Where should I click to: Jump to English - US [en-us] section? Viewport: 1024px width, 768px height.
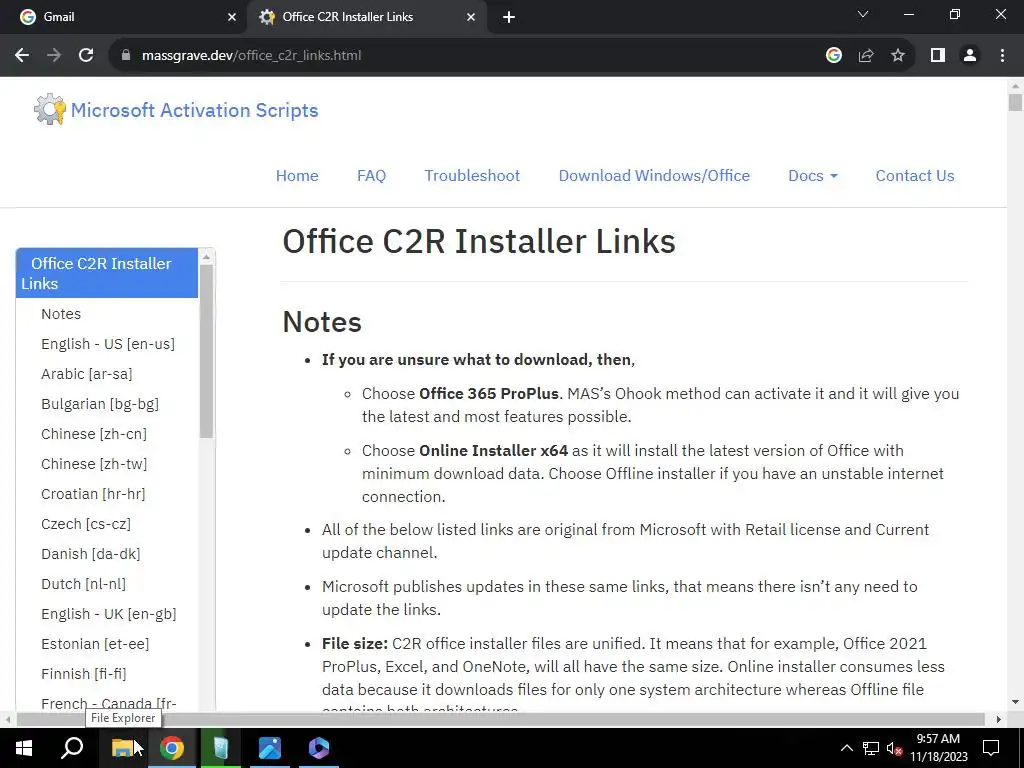pos(108,344)
